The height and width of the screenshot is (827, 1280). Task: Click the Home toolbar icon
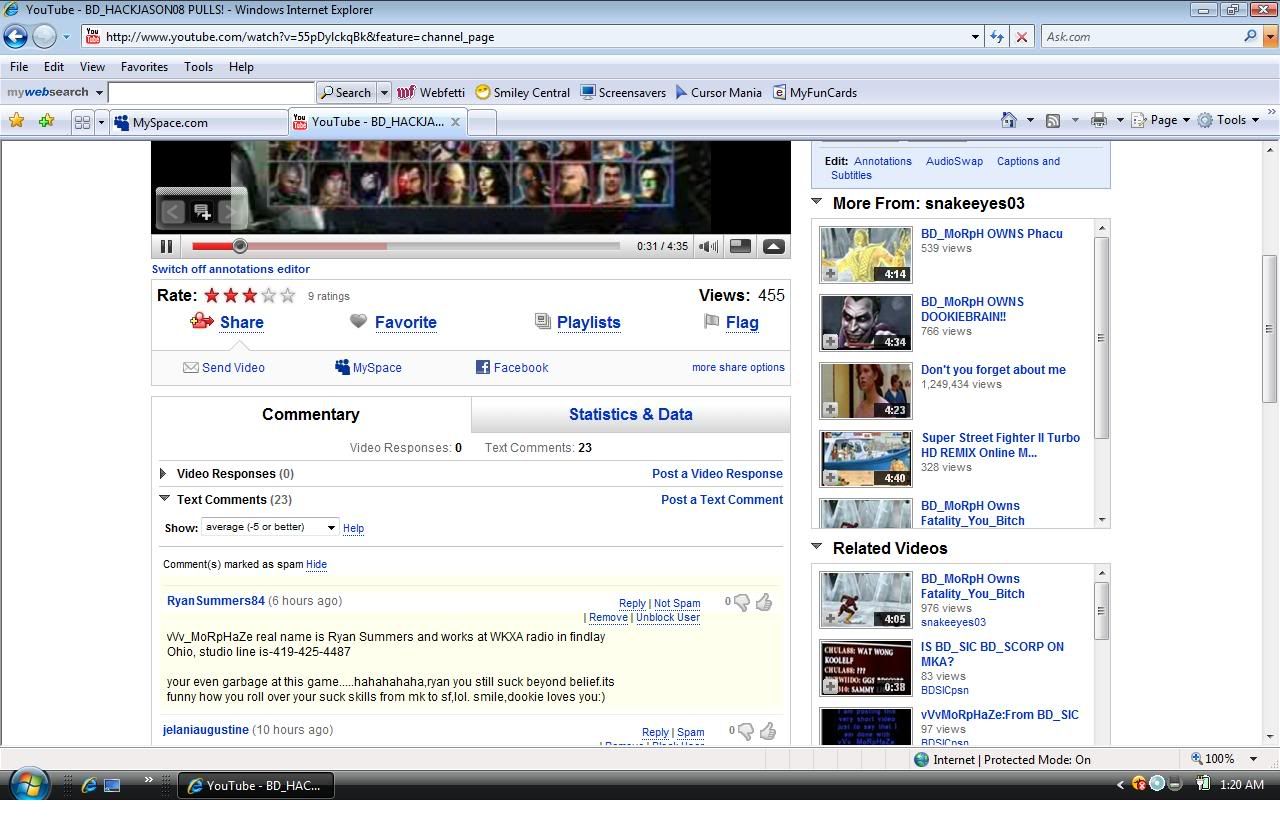coord(1009,120)
